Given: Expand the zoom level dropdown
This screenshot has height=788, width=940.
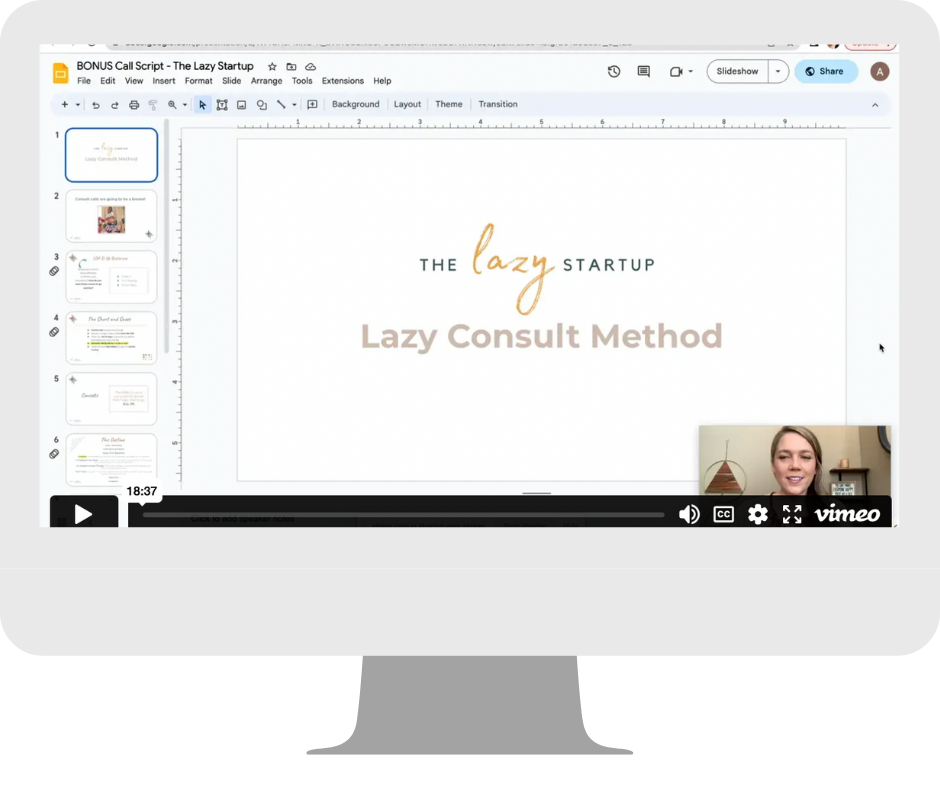Looking at the screenshot, I should (185, 105).
